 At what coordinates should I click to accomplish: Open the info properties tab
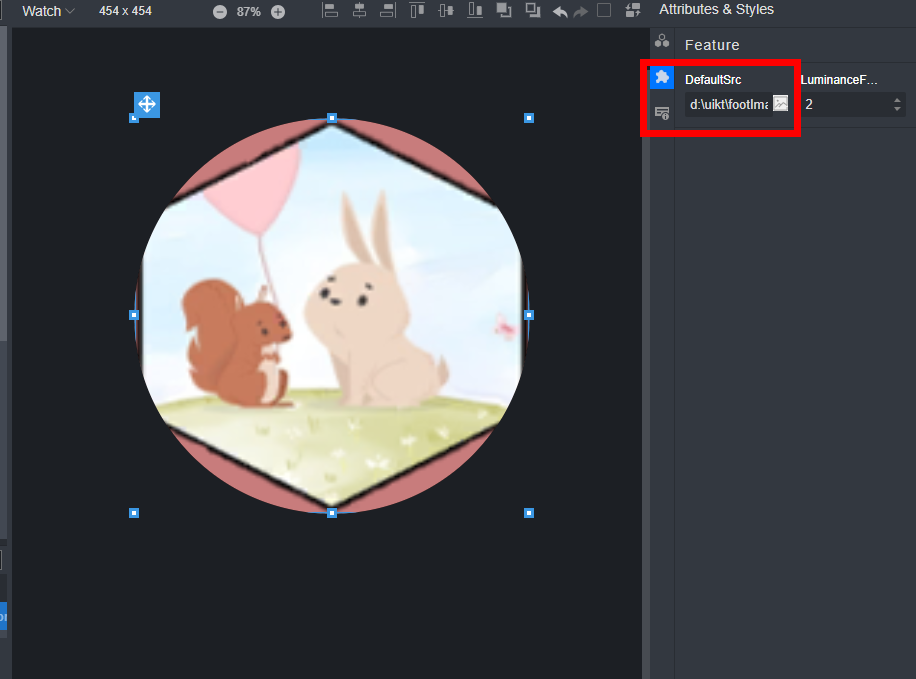pos(661,113)
